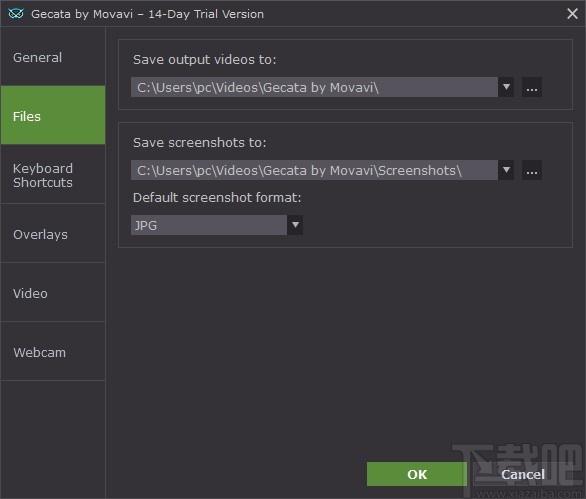Screen dimensions: 586x499
Task: Switch to Keyboard Shortcuts tab
Action: click(53, 175)
